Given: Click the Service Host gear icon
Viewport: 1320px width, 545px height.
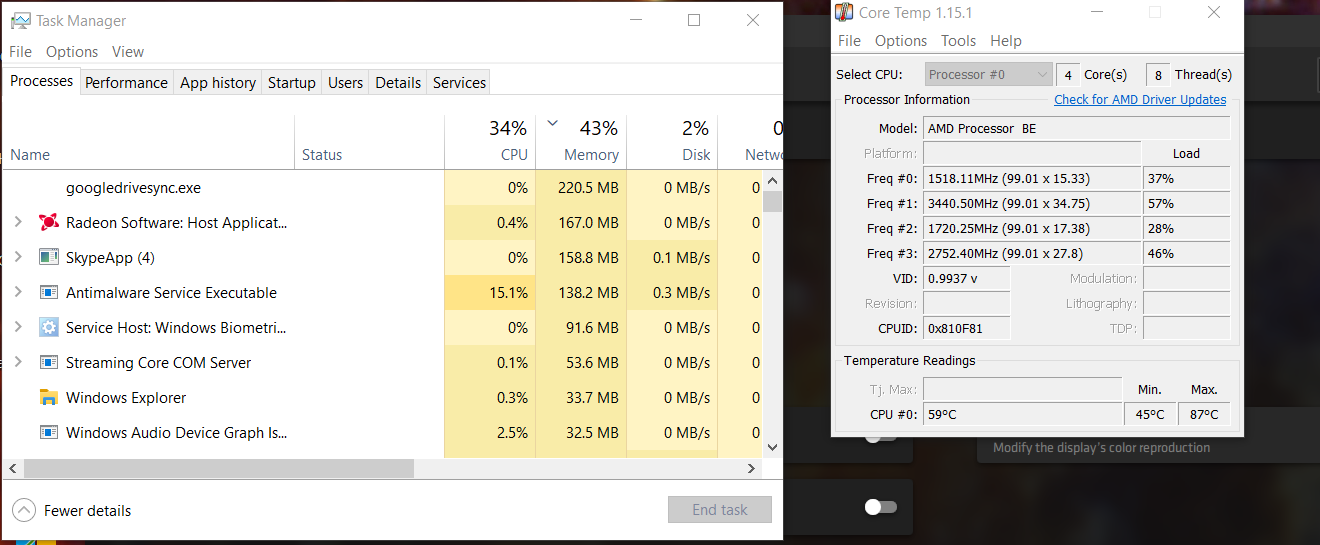Looking at the screenshot, I should (48, 327).
